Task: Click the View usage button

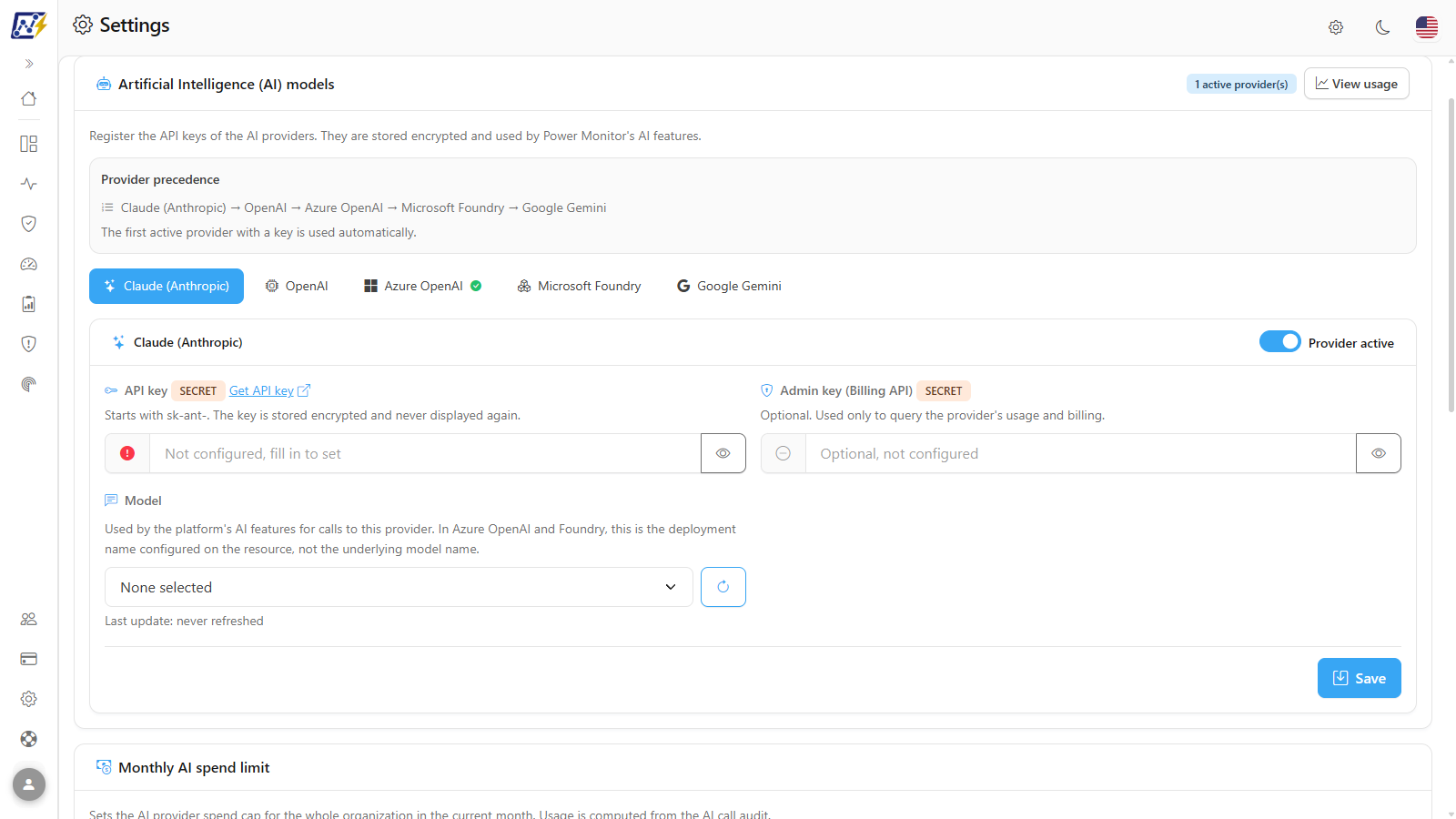Action: coord(1357,84)
